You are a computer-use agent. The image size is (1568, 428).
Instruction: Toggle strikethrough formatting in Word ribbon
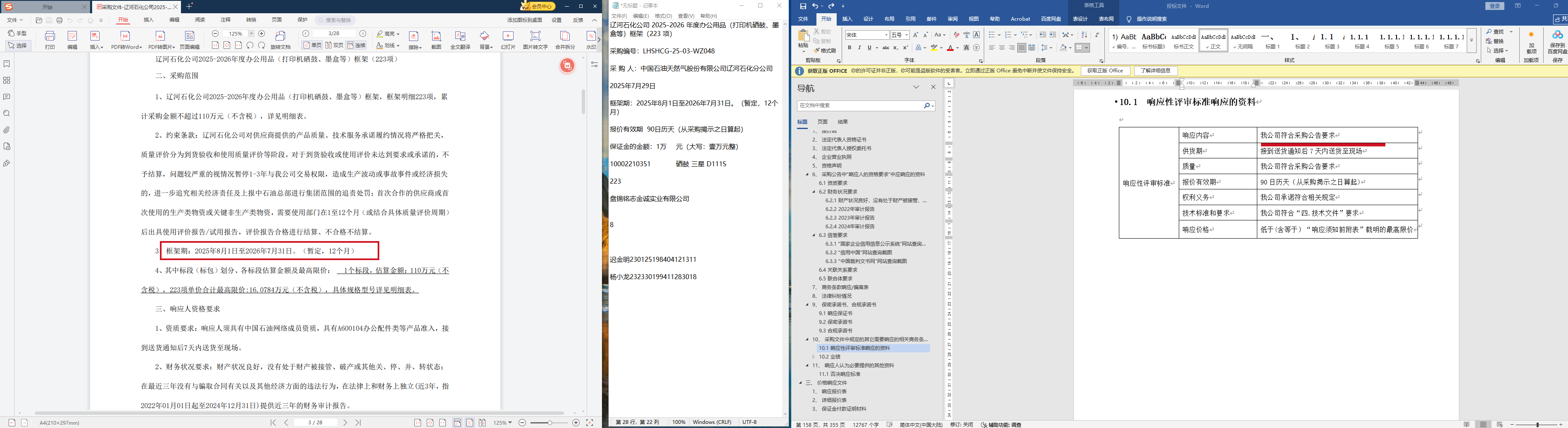click(x=886, y=48)
